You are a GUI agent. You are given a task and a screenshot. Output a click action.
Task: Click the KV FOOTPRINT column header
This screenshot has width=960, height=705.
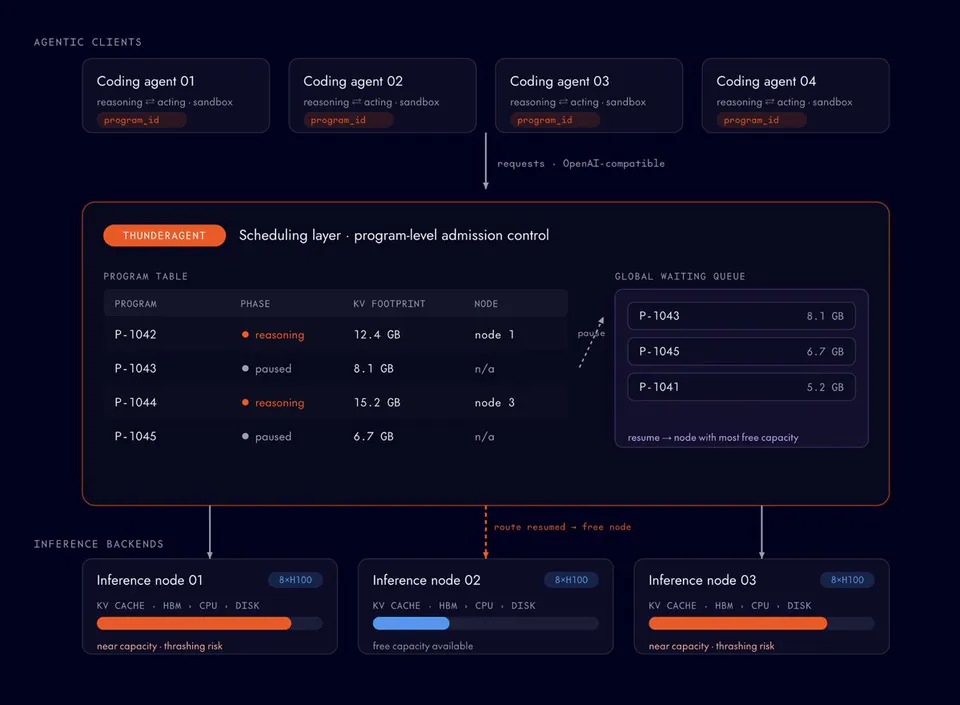click(x=389, y=304)
